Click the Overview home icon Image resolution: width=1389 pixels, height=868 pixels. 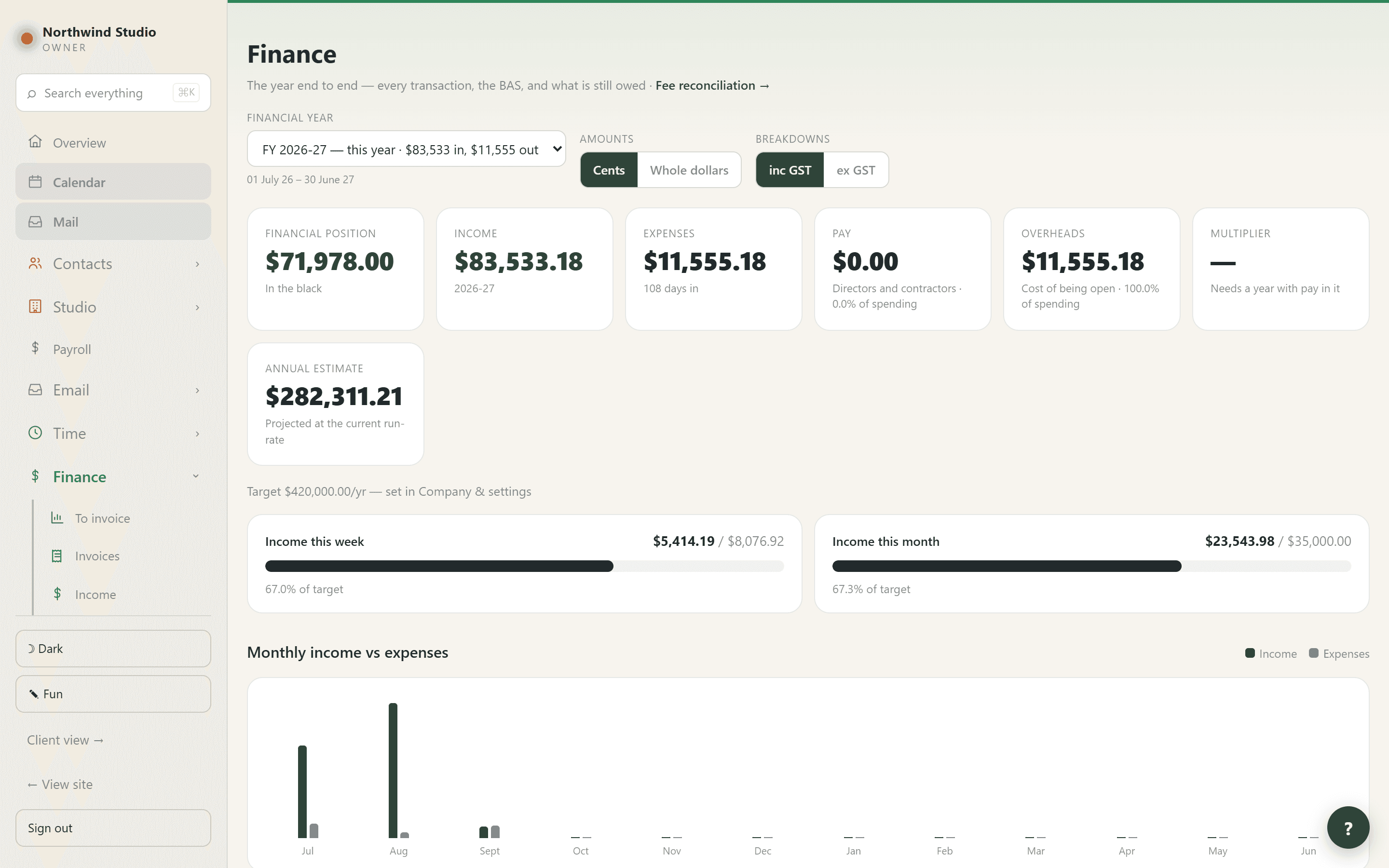click(x=35, y=142)
